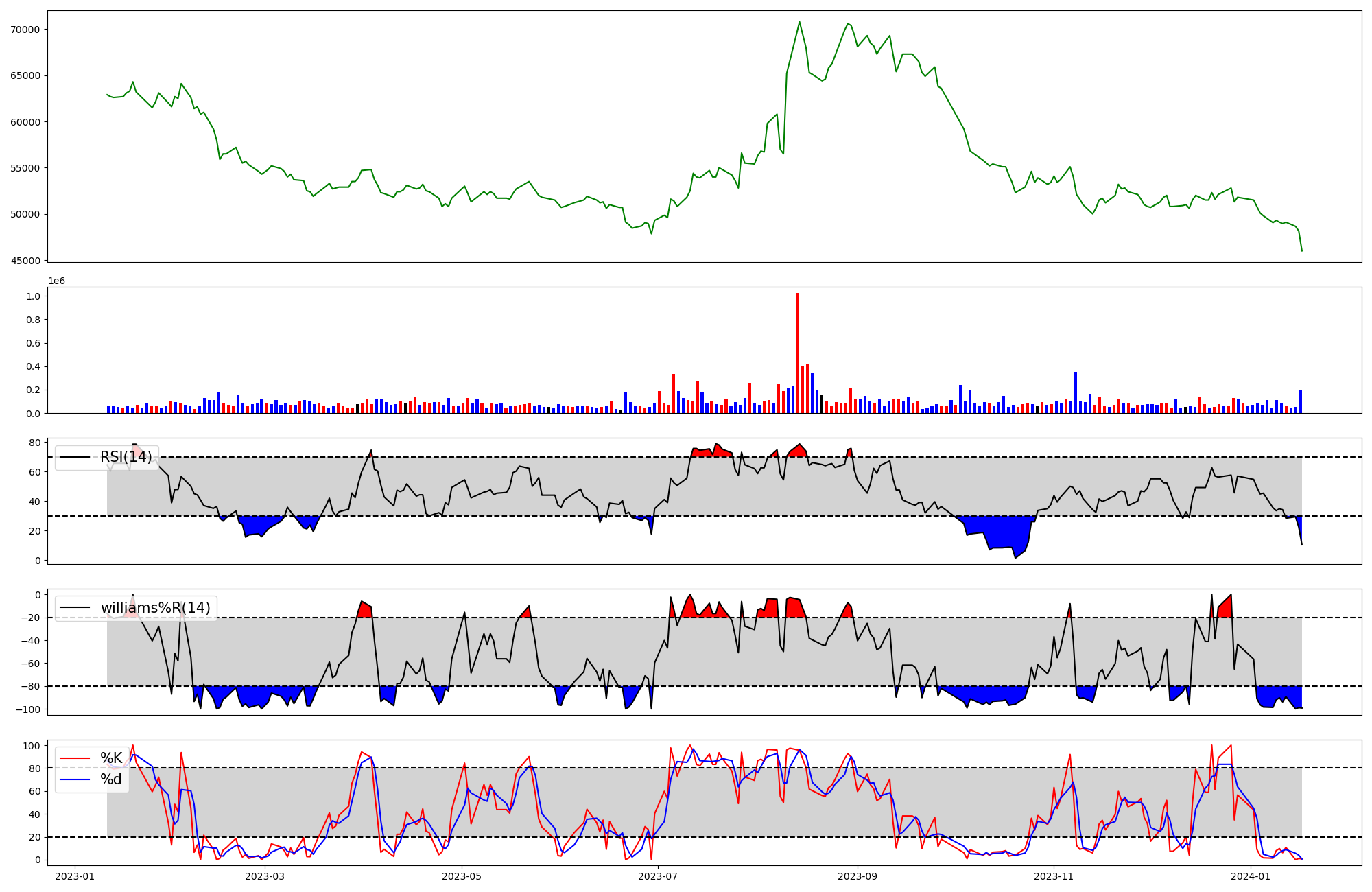This screenshot has height=892, width=1372.
Task: Click the %d legend entry text
Action: (111, 779)
